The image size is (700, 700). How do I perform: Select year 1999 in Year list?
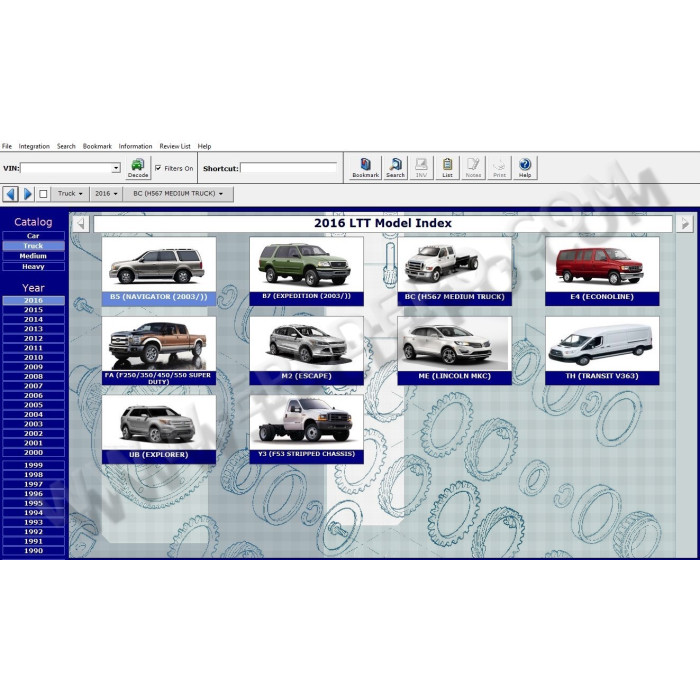click(x=33, y=465)
